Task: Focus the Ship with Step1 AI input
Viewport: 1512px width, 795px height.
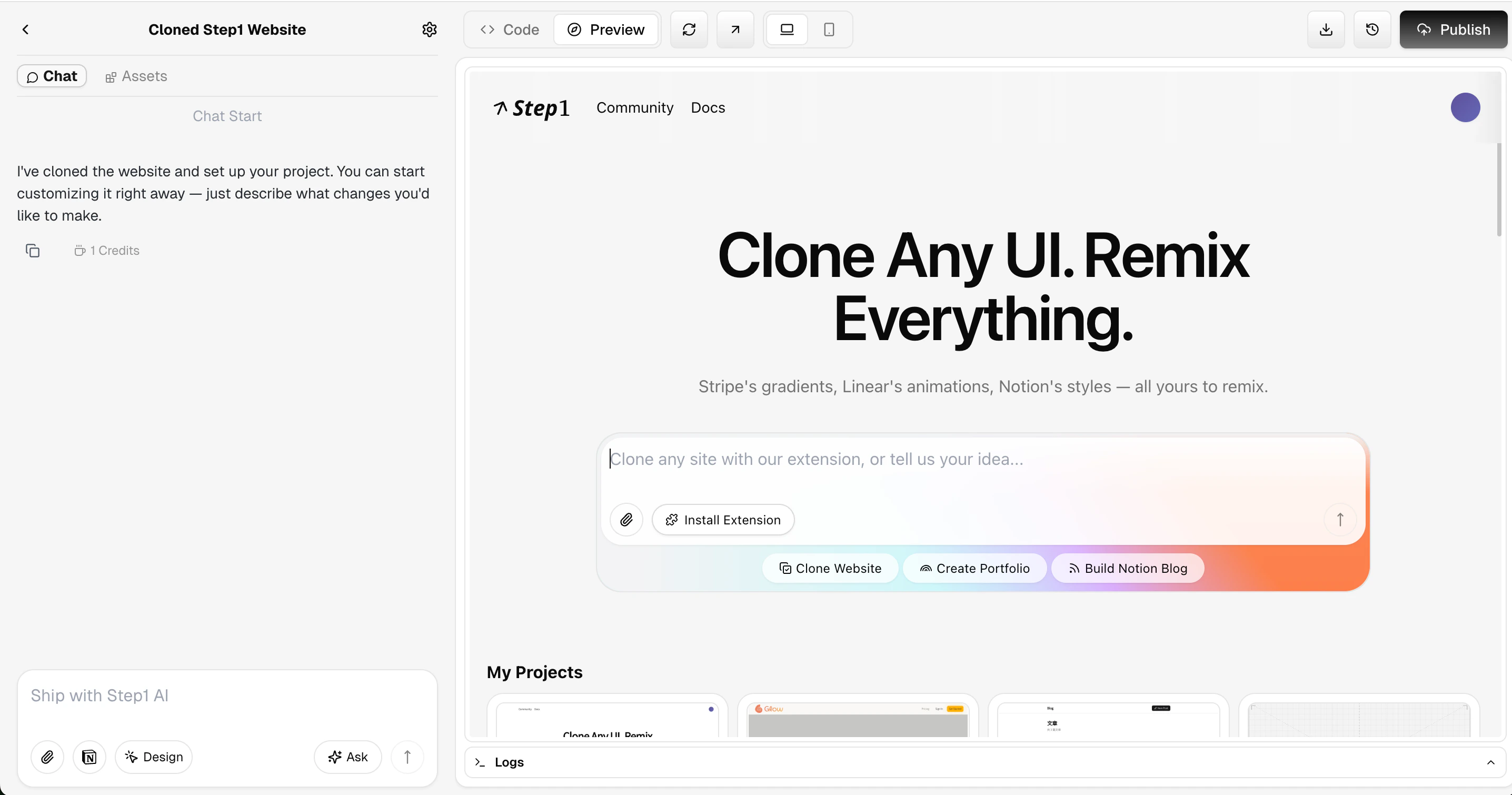Action: [x=226, y=696]
